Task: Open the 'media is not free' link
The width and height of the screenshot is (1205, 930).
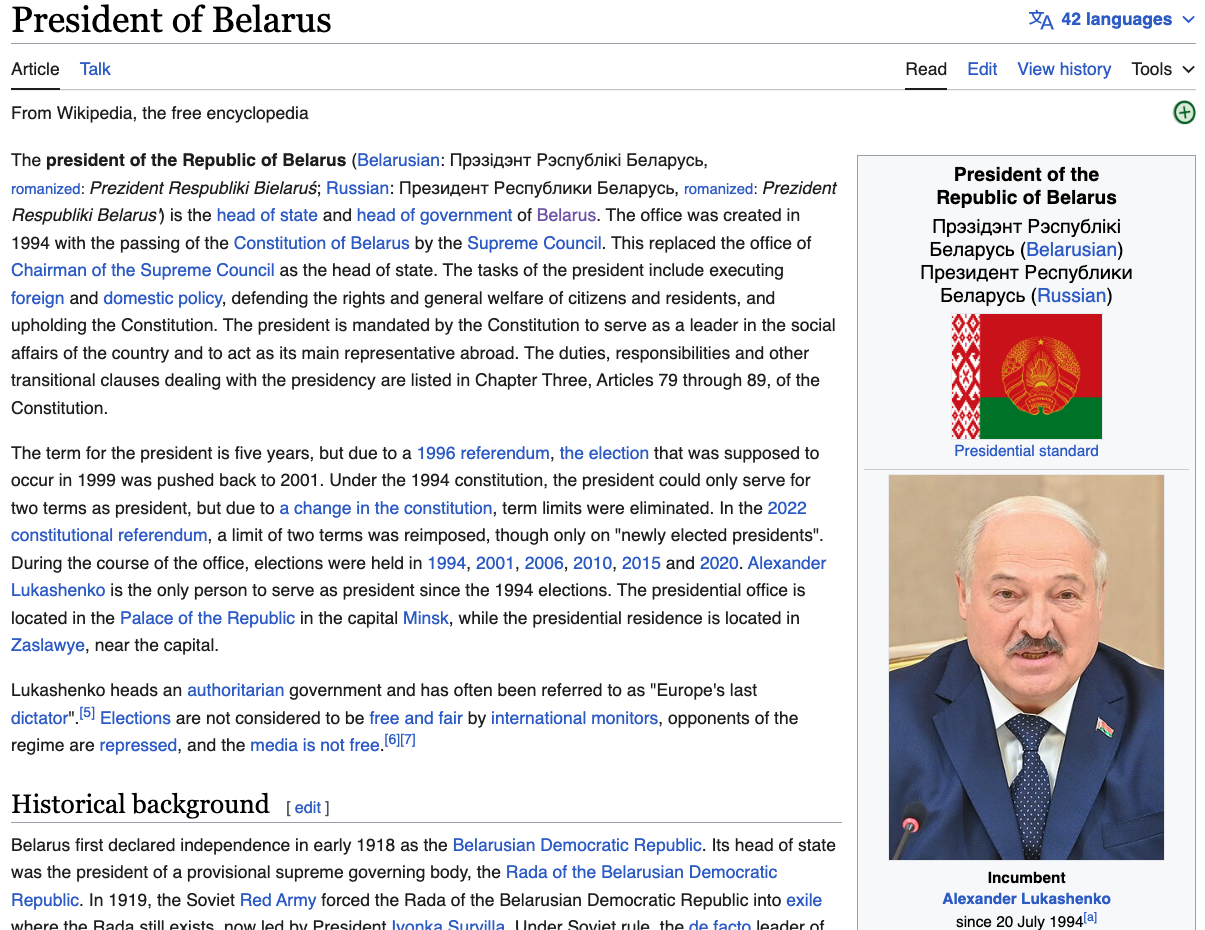Action: coord(315,745)
